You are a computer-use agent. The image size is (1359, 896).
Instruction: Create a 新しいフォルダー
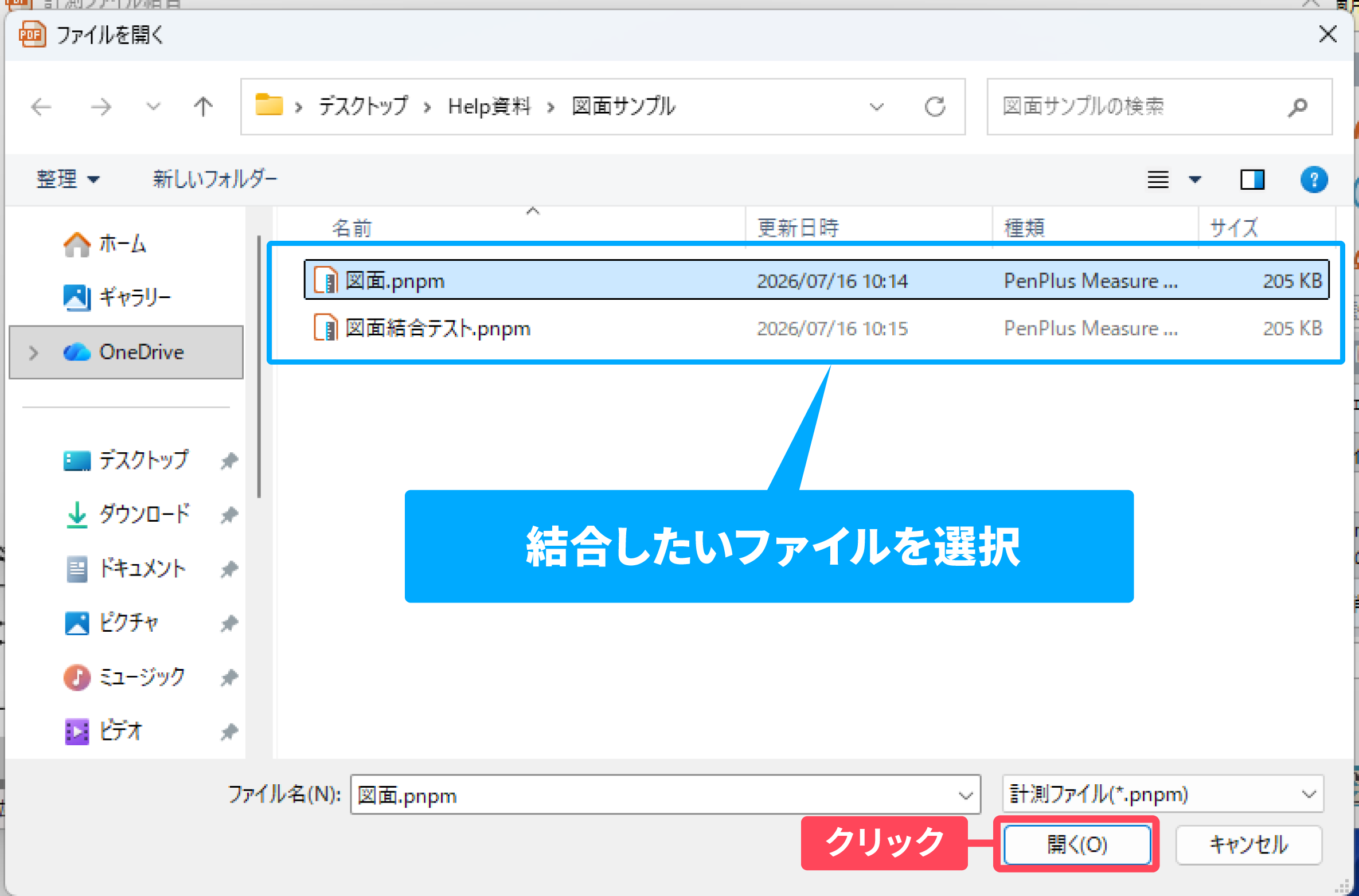point(215,179)
